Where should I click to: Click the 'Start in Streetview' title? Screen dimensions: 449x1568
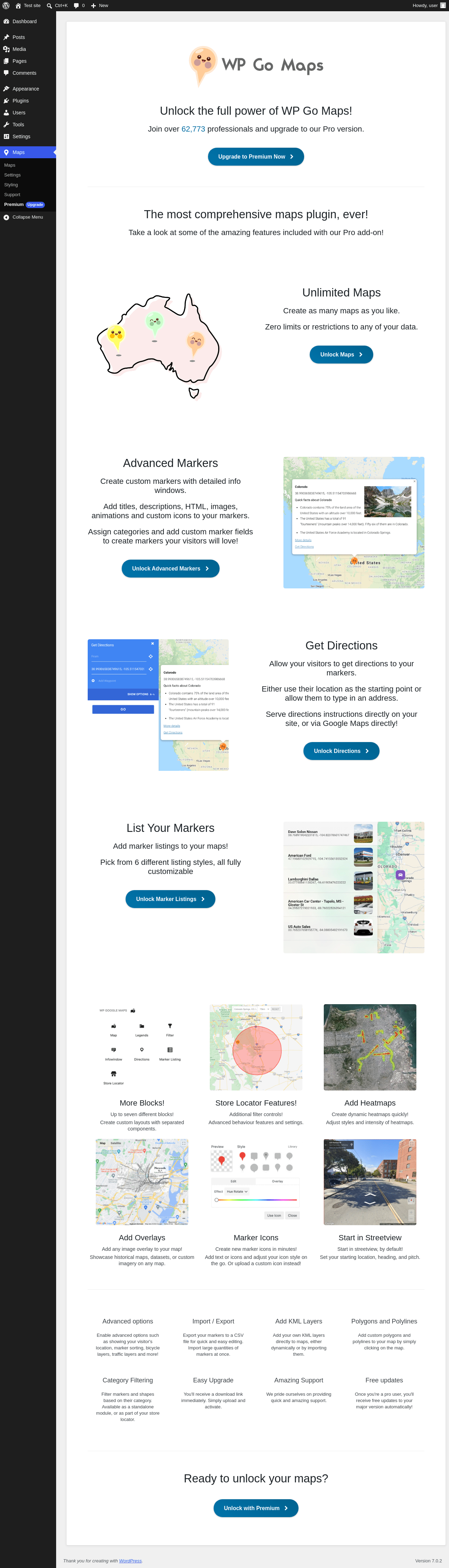370,1237
